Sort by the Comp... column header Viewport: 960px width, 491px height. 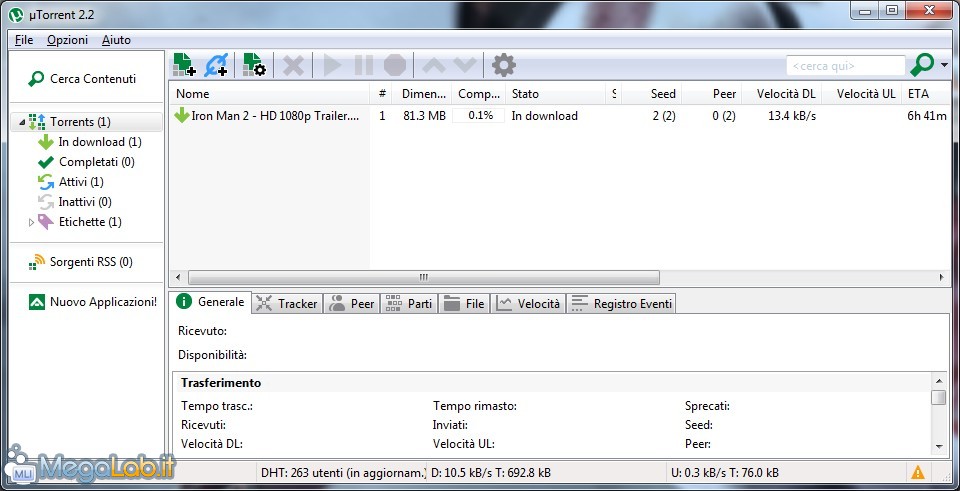coord(479,94)
